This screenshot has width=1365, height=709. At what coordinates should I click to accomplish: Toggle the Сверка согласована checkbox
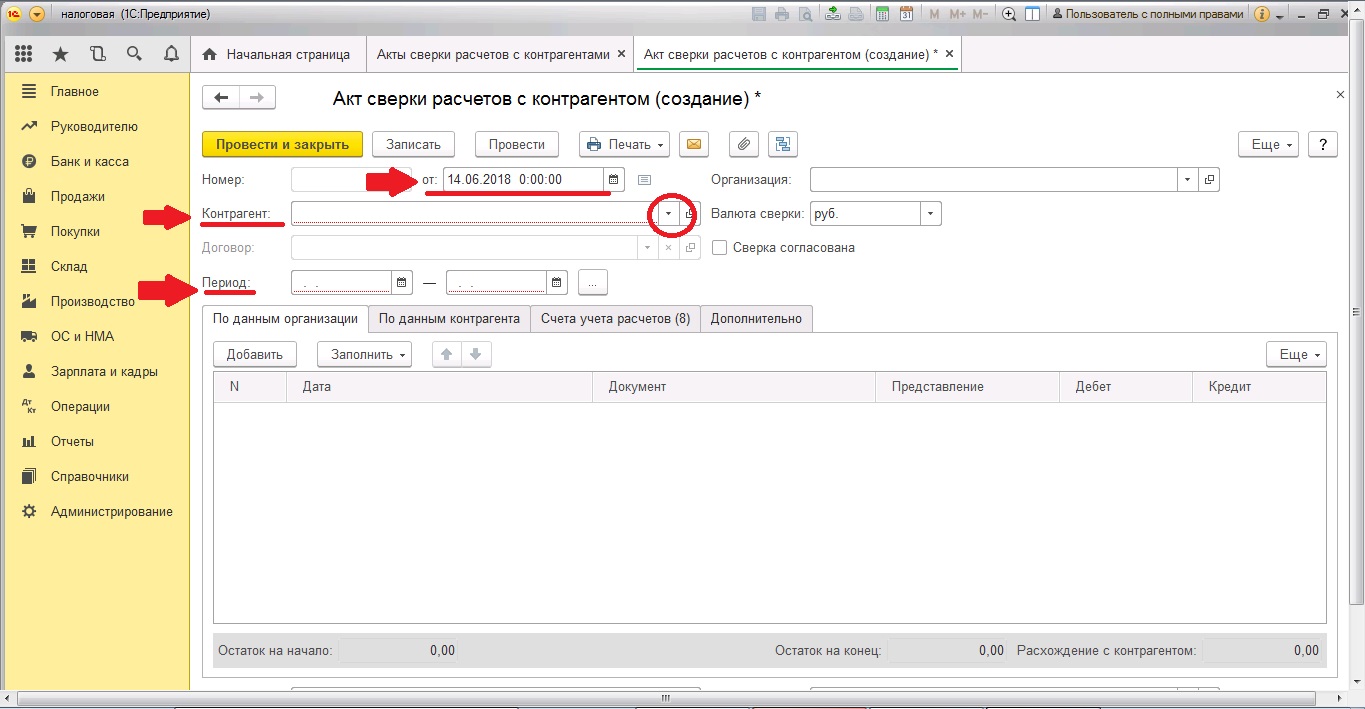pyautogui.click(x=719, y=248)
